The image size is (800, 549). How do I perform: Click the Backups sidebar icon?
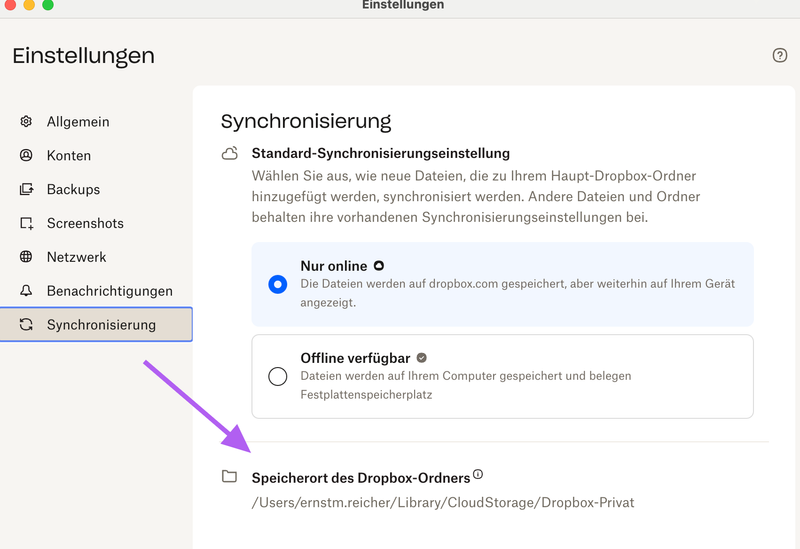(x=27, y=190)
